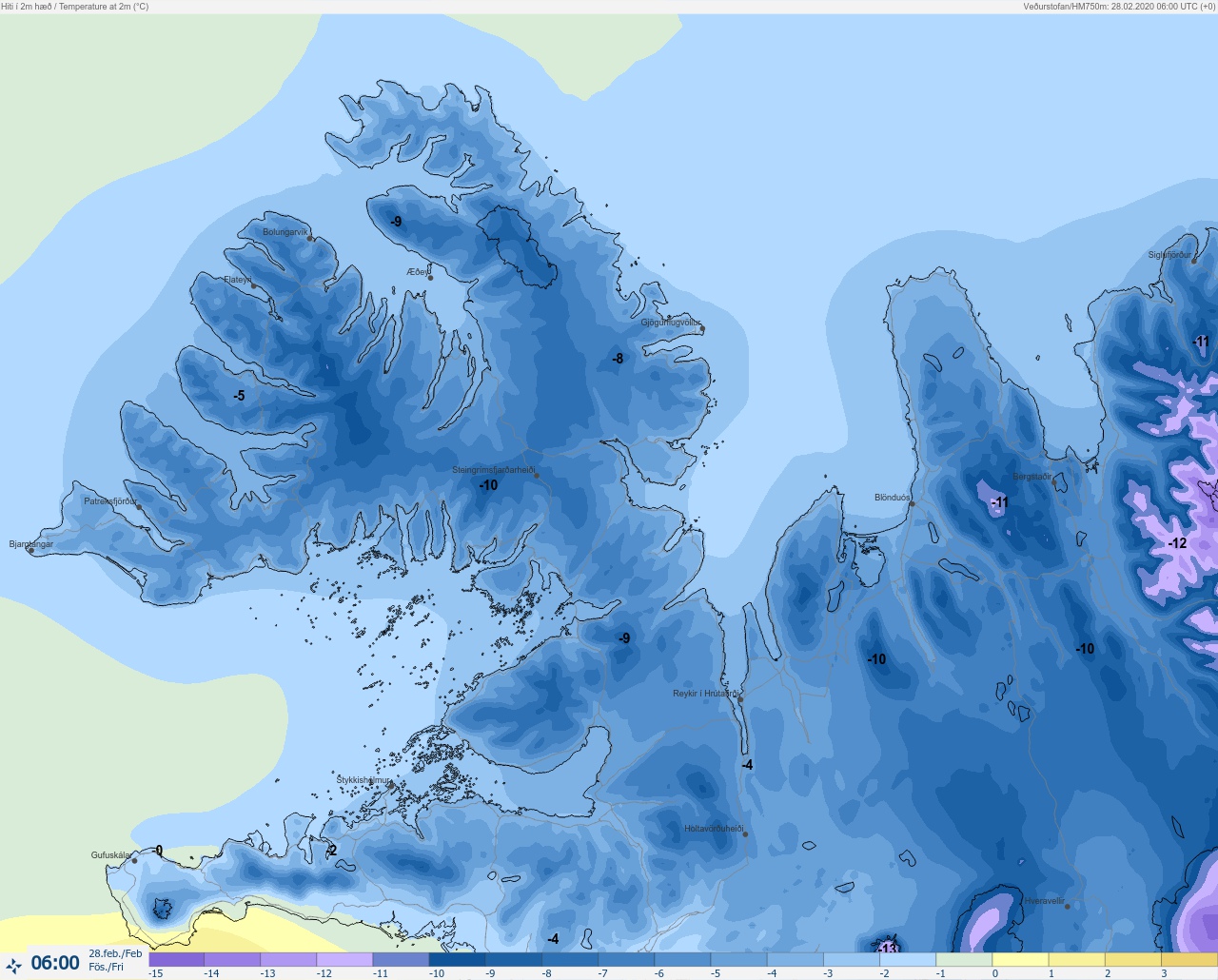The width and height of the screenshot is (1218, 980).
Task: Click the -4 value below Reykir í Hrútafirði
Action: [x=747, y=765]
